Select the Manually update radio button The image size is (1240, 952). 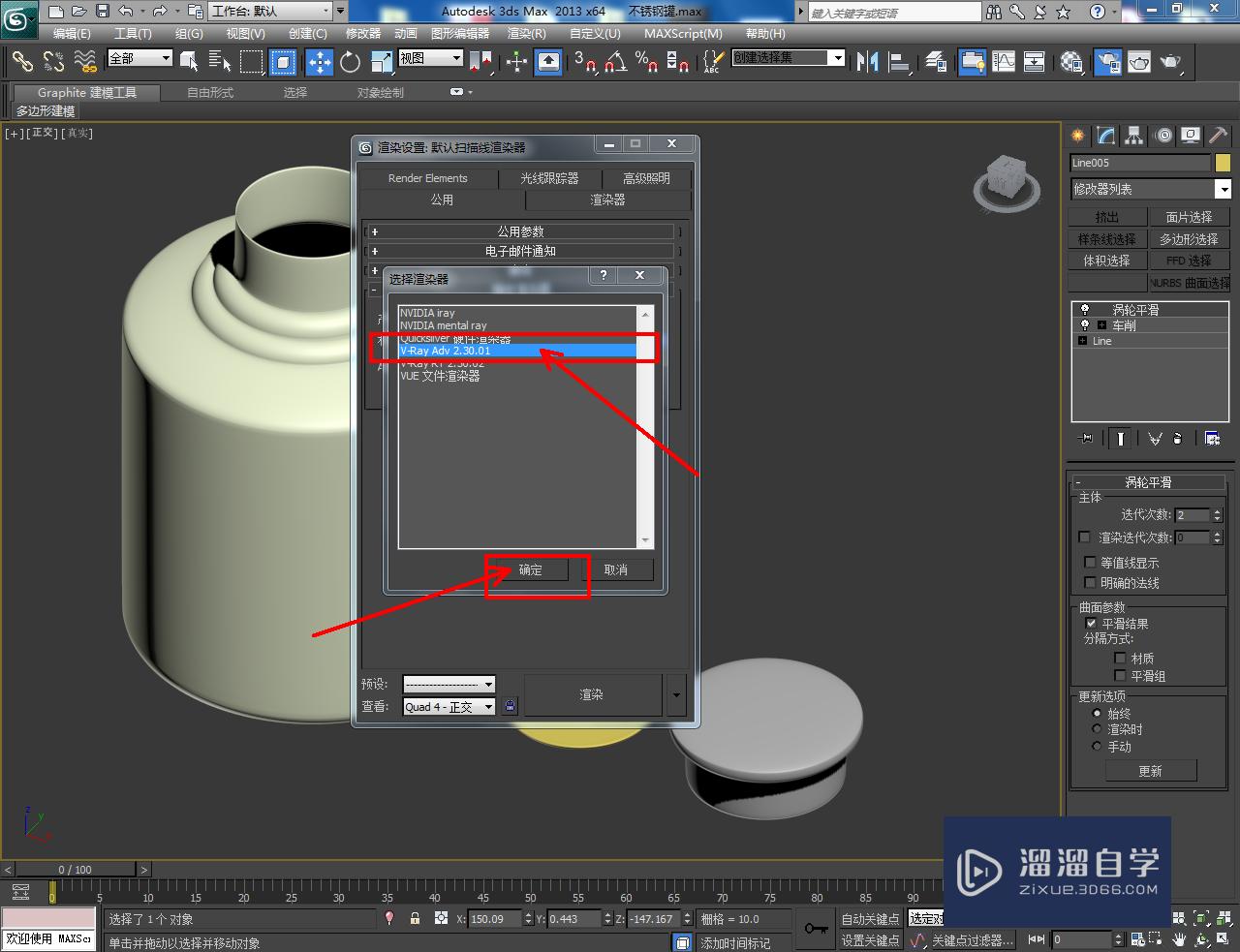[x=1097, y=746]
